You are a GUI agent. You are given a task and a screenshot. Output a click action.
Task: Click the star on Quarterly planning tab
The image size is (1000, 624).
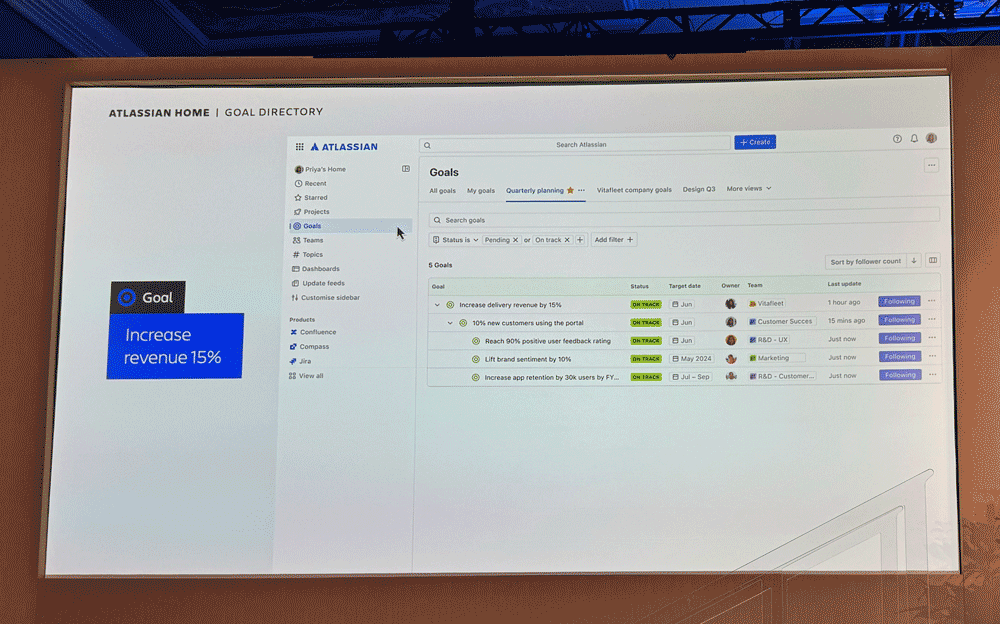[x=570, y=190]
